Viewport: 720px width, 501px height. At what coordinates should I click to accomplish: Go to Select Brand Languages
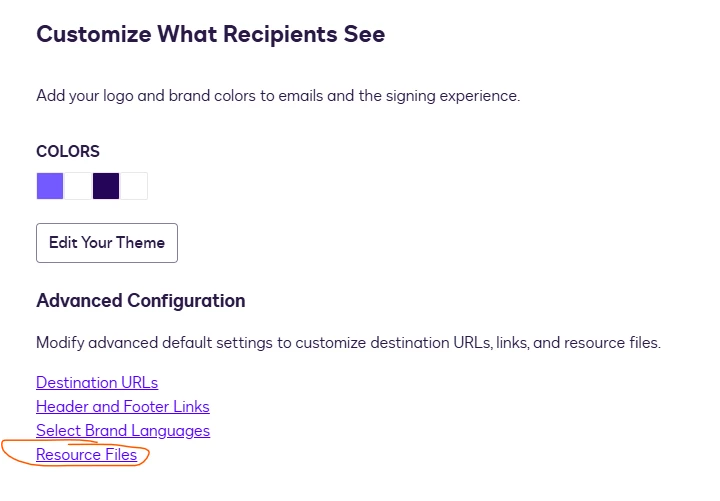point(123,431)
